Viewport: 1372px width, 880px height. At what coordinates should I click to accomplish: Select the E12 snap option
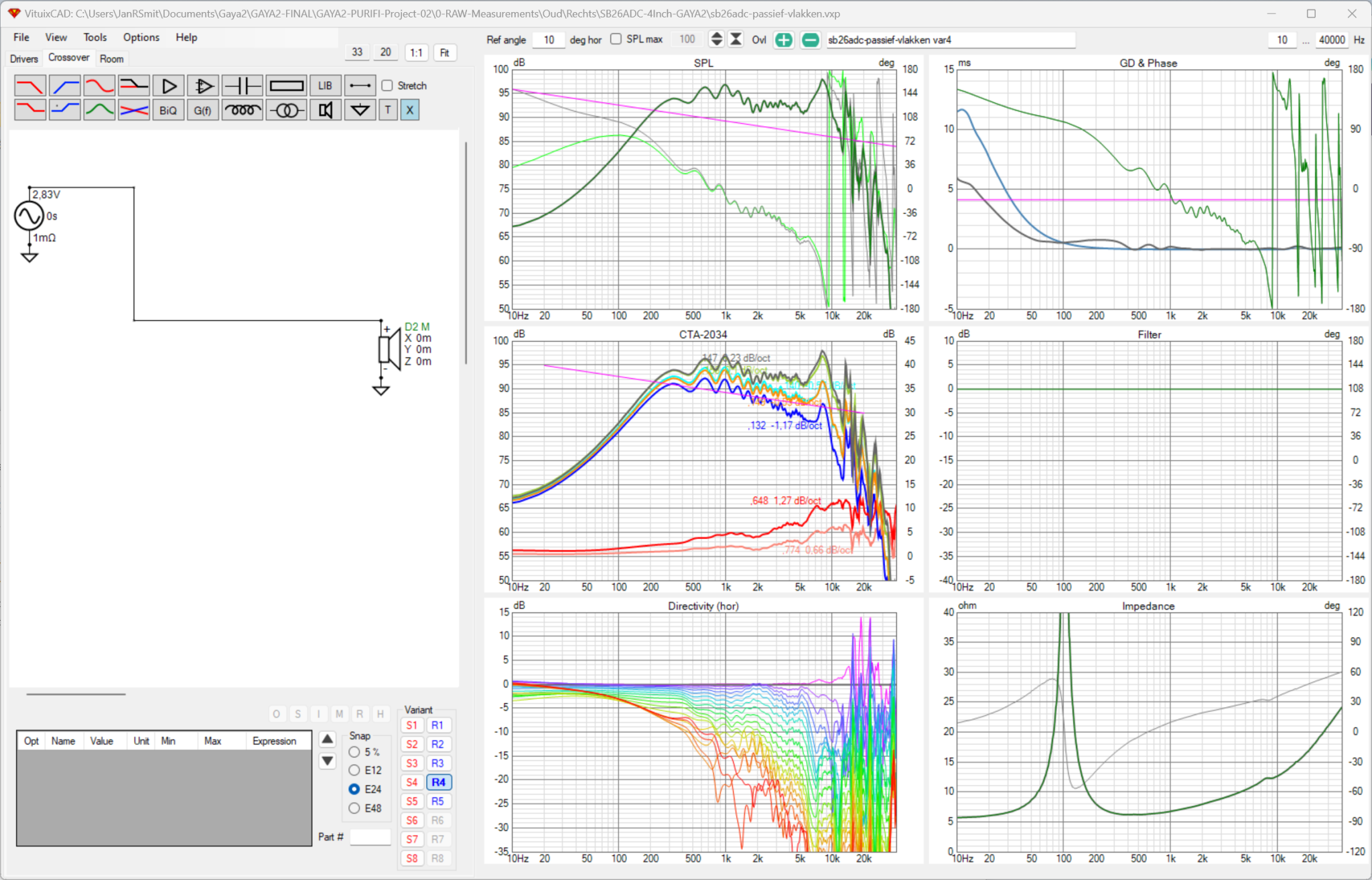point(354,771)
